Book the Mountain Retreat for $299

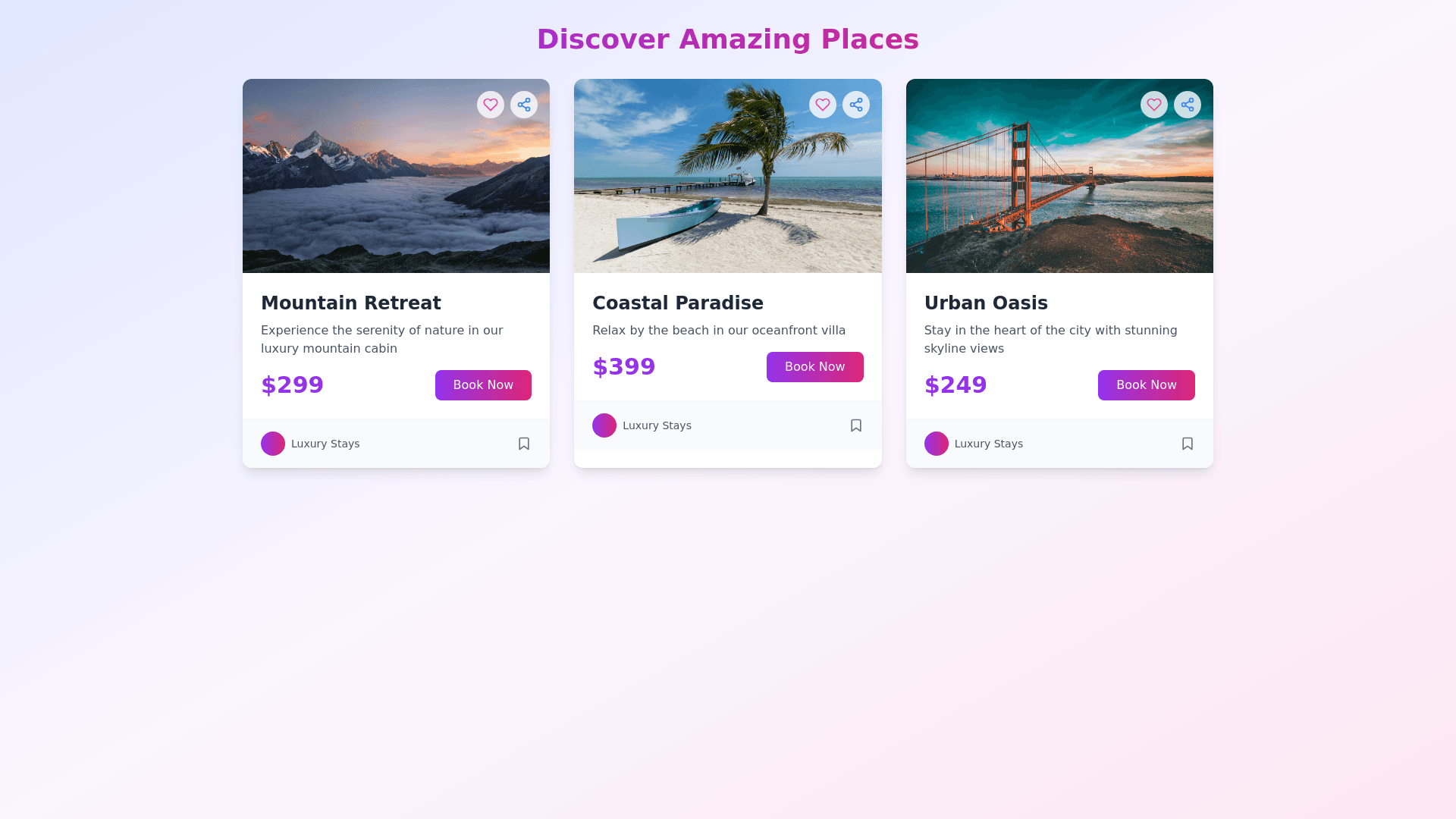483,385
